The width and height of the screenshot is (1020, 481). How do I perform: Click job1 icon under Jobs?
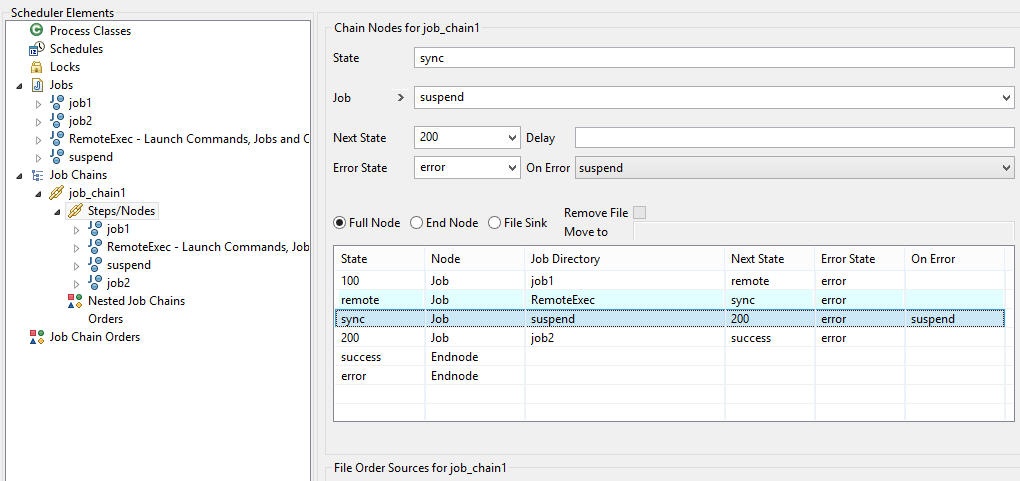tap(57, 102)
